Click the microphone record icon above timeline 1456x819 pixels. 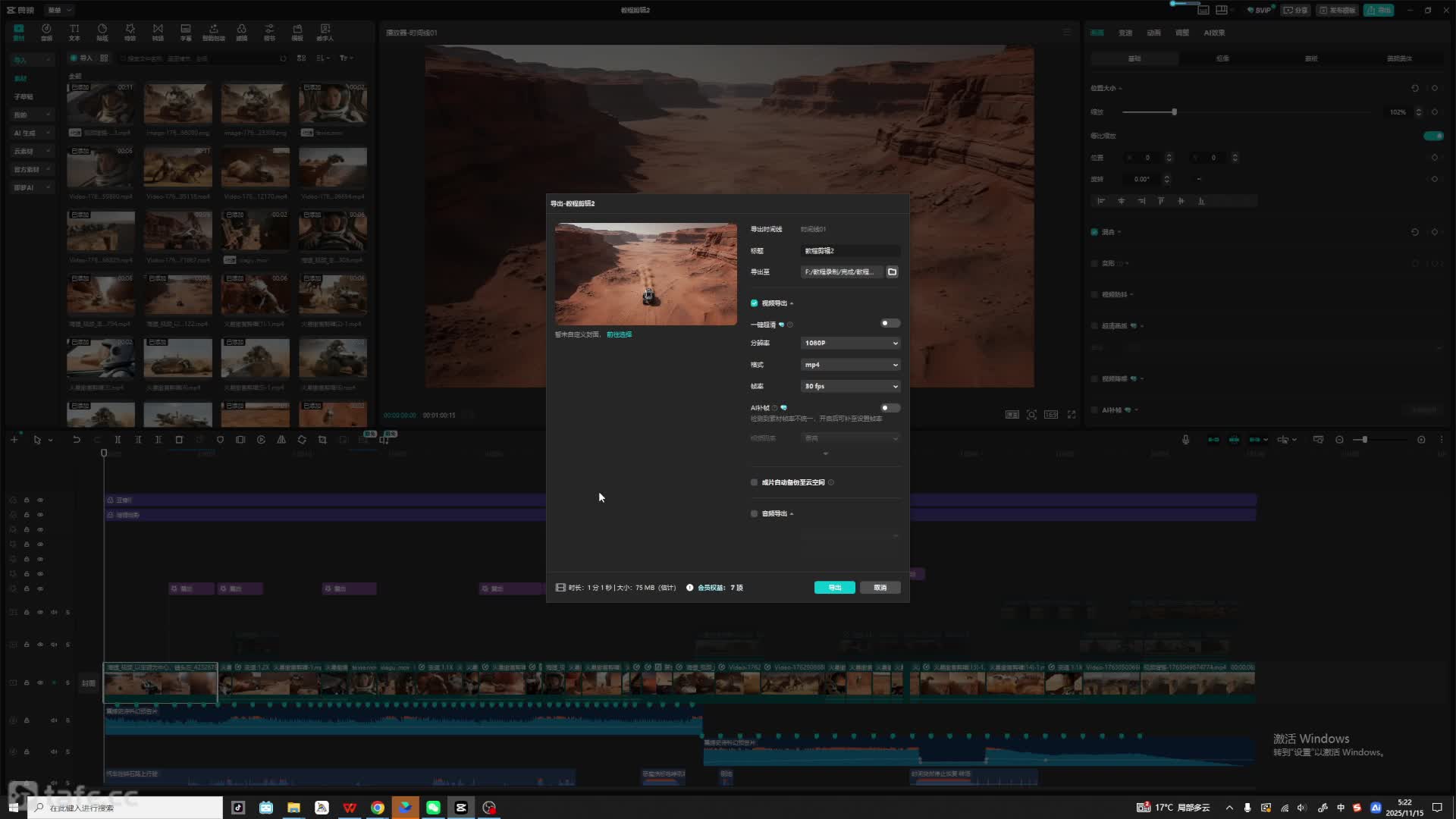coord(1185,440)
